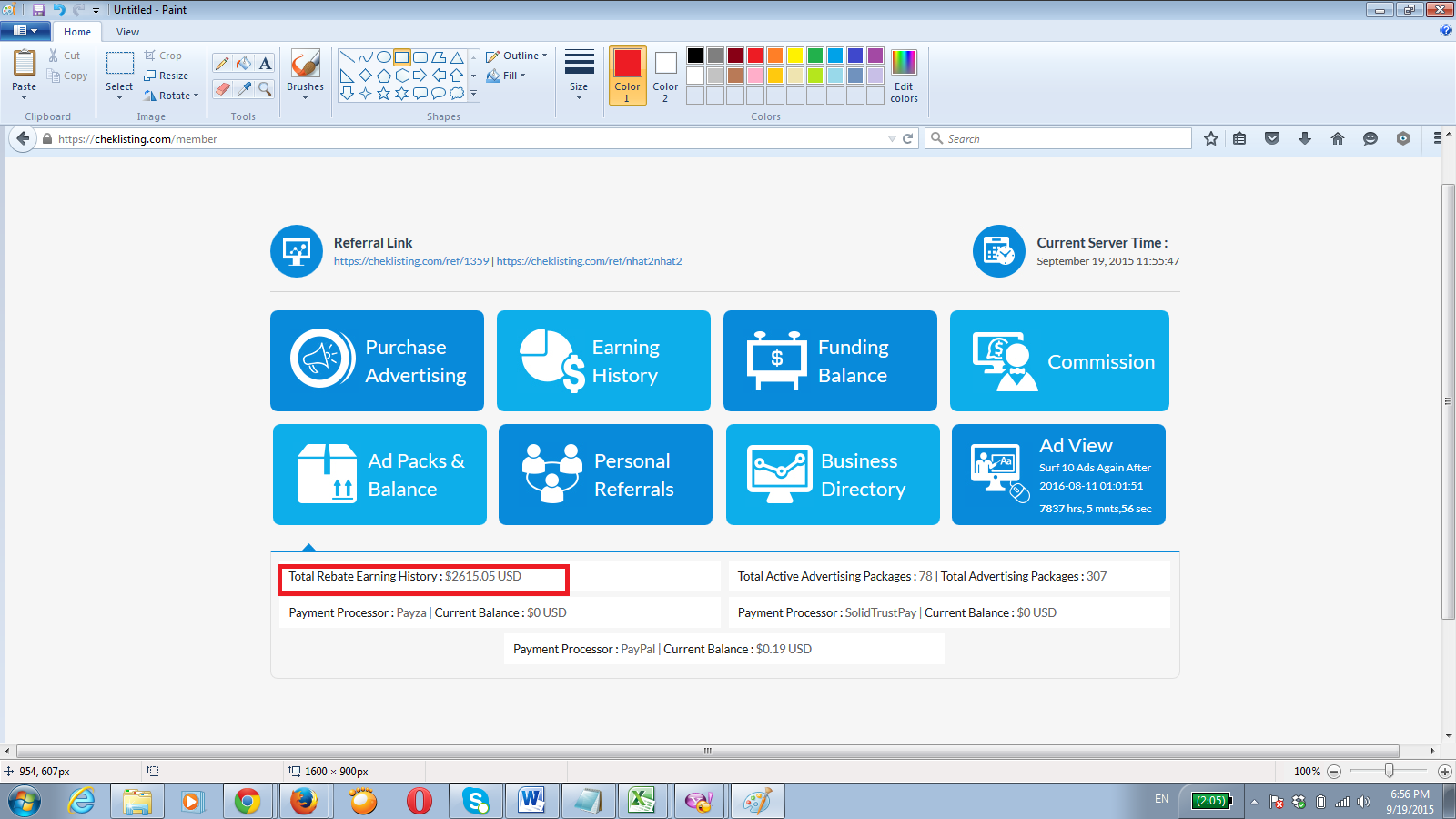Select the Magnifier tool
Screen dimensions: 1456x819
265,88
